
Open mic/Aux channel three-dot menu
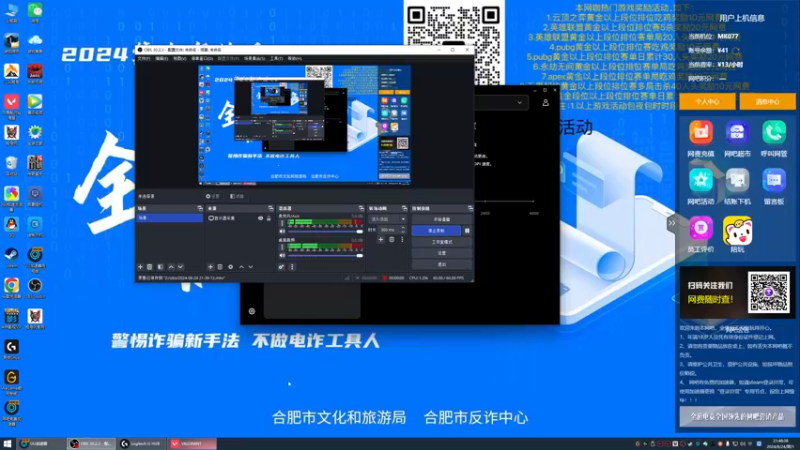click(x=282, y=223)
